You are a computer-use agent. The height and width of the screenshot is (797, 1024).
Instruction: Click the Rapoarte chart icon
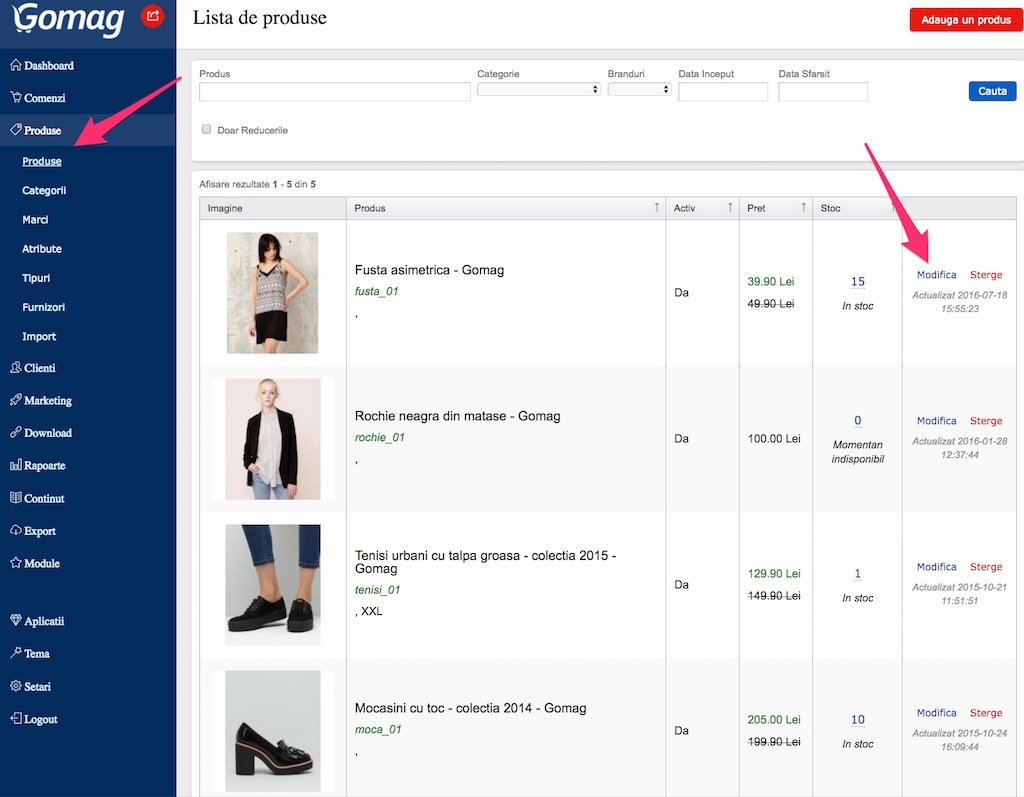coord(15,466)
